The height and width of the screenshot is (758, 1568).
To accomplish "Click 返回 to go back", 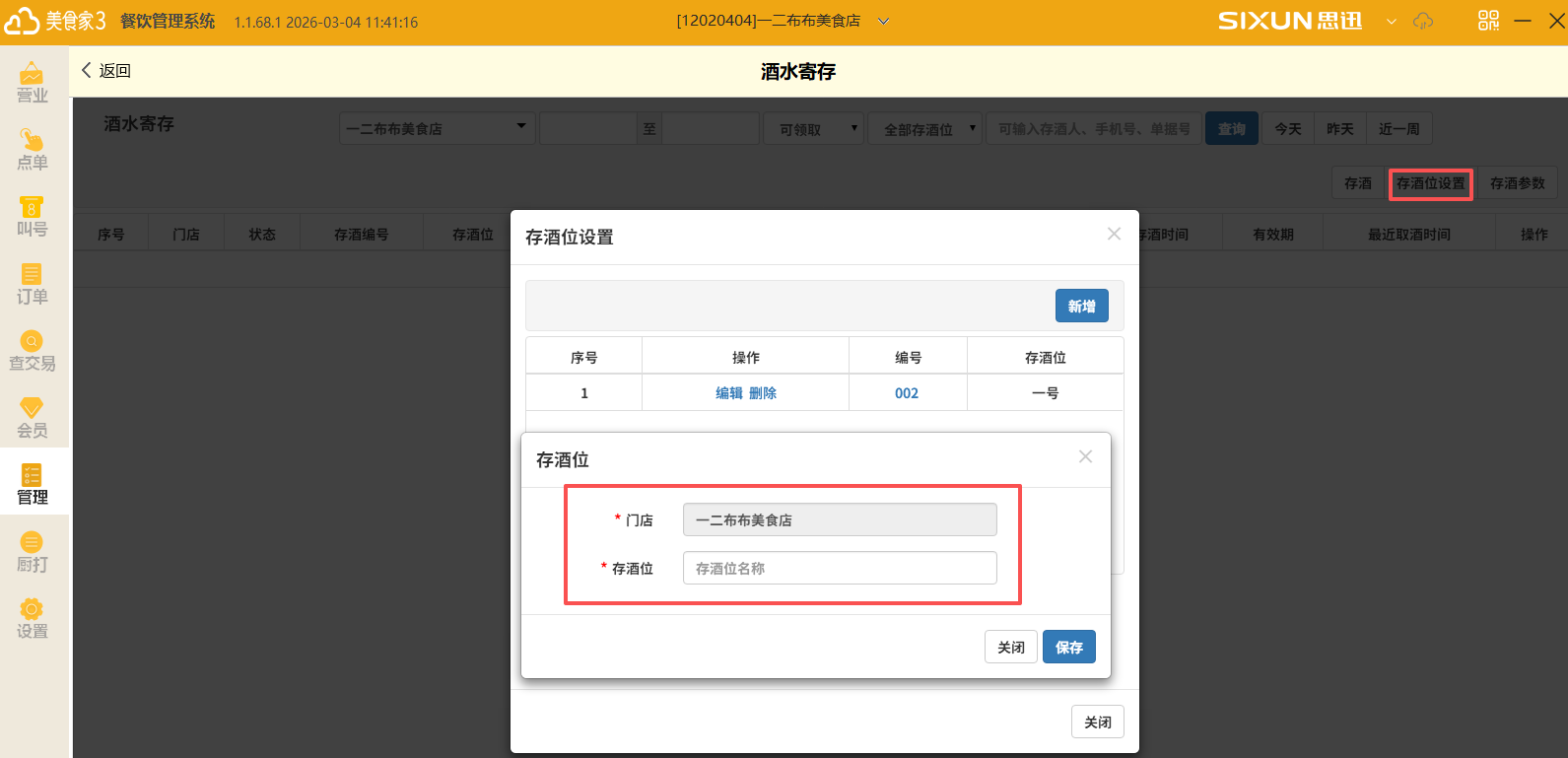I will [x=106, y=71].
